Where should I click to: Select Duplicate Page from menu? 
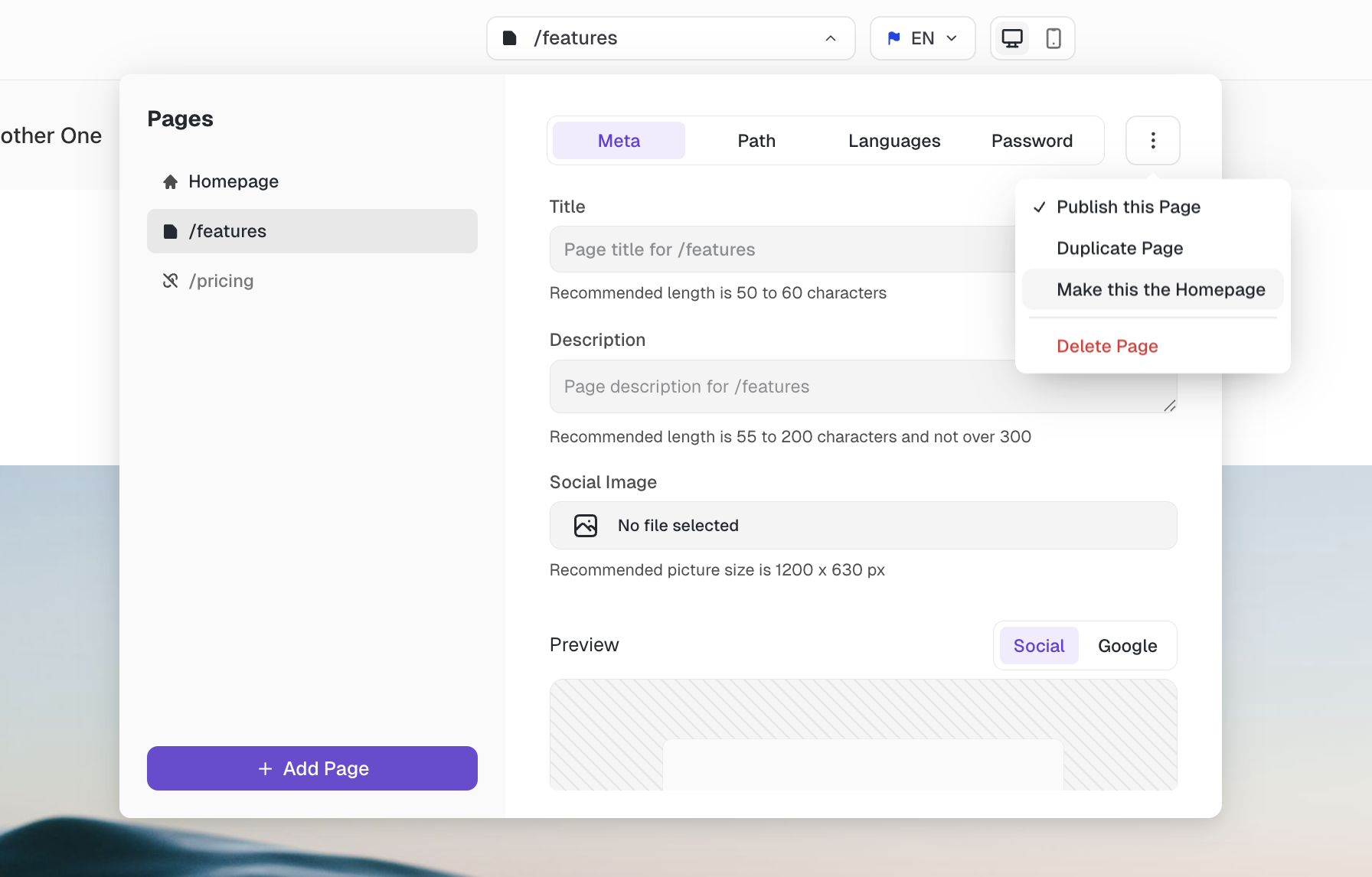click(1119, 249)
